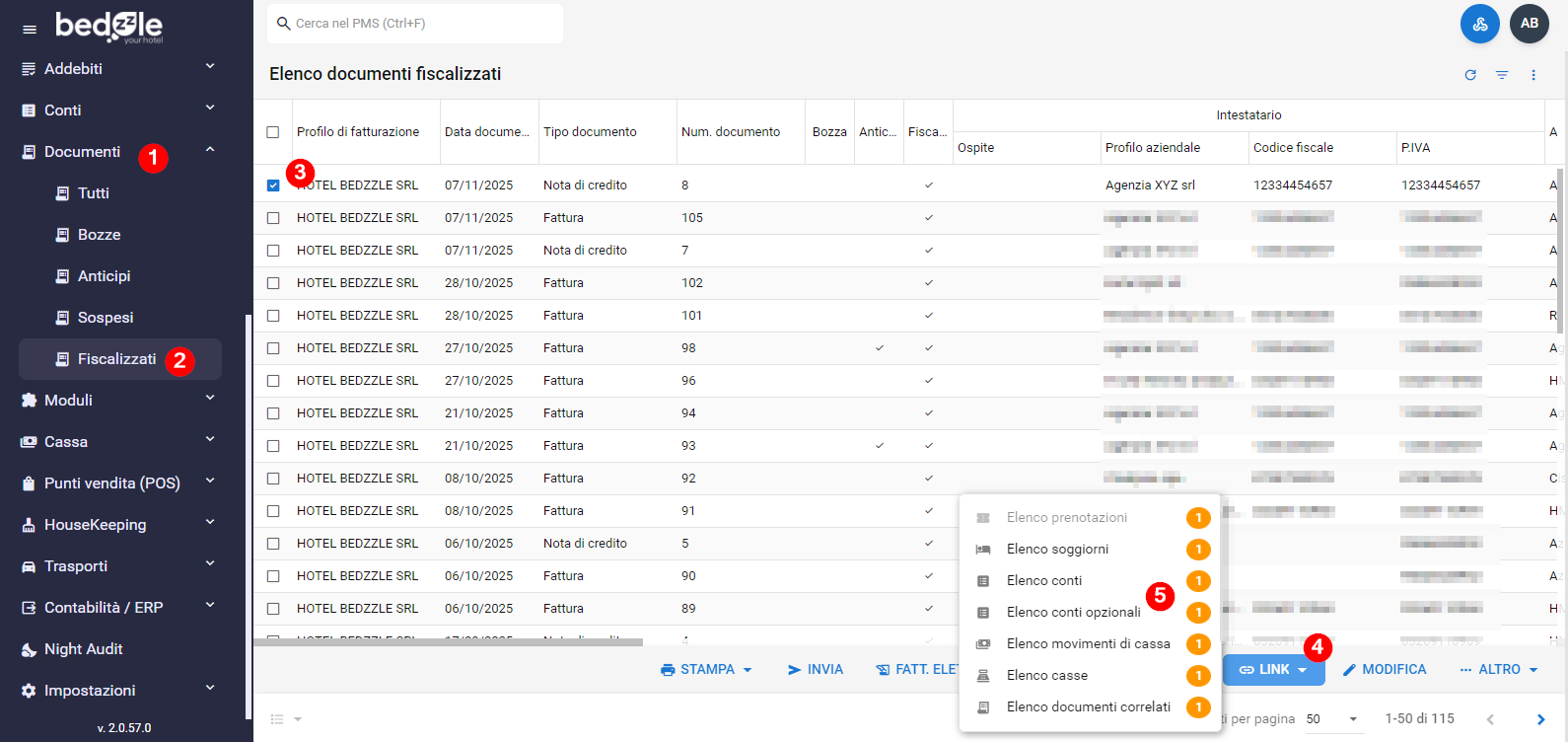Open the filter icon above the table
Screen dimensions: 1568x742
pos(1502,75)
